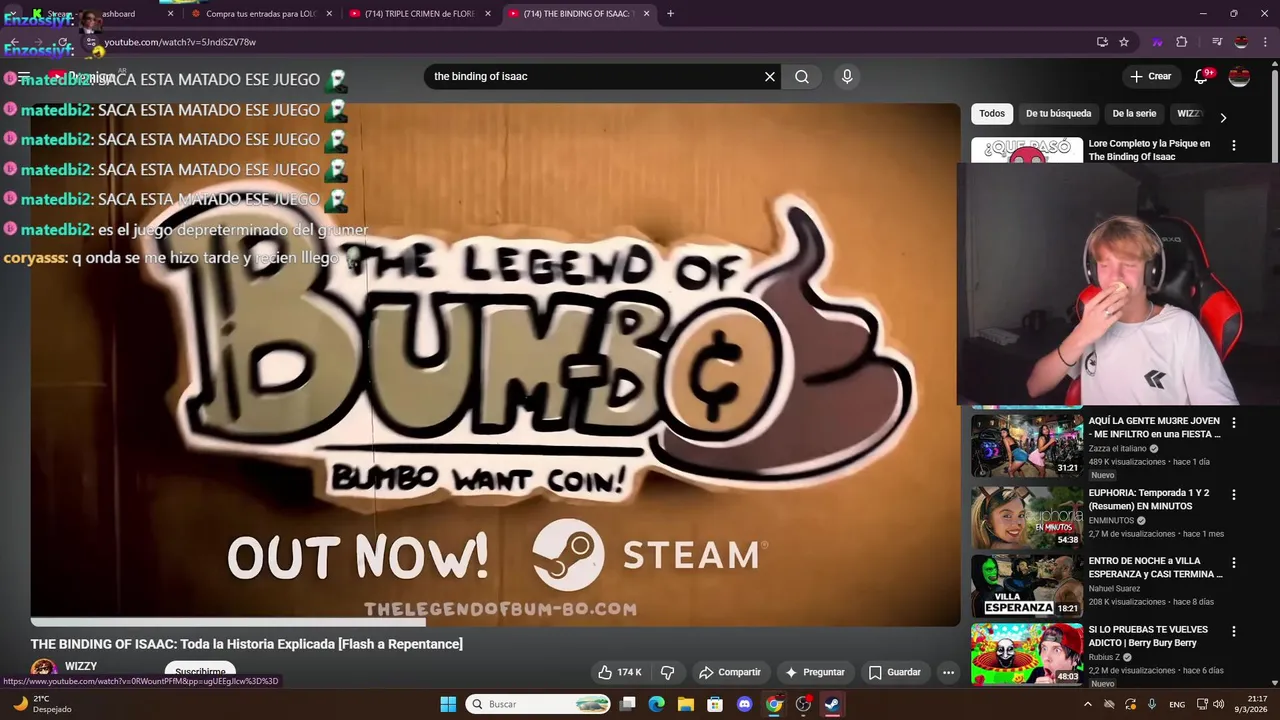
Task: Open EUPHORIA: Temporada 1 Y 2 title
Action: 1148,499
